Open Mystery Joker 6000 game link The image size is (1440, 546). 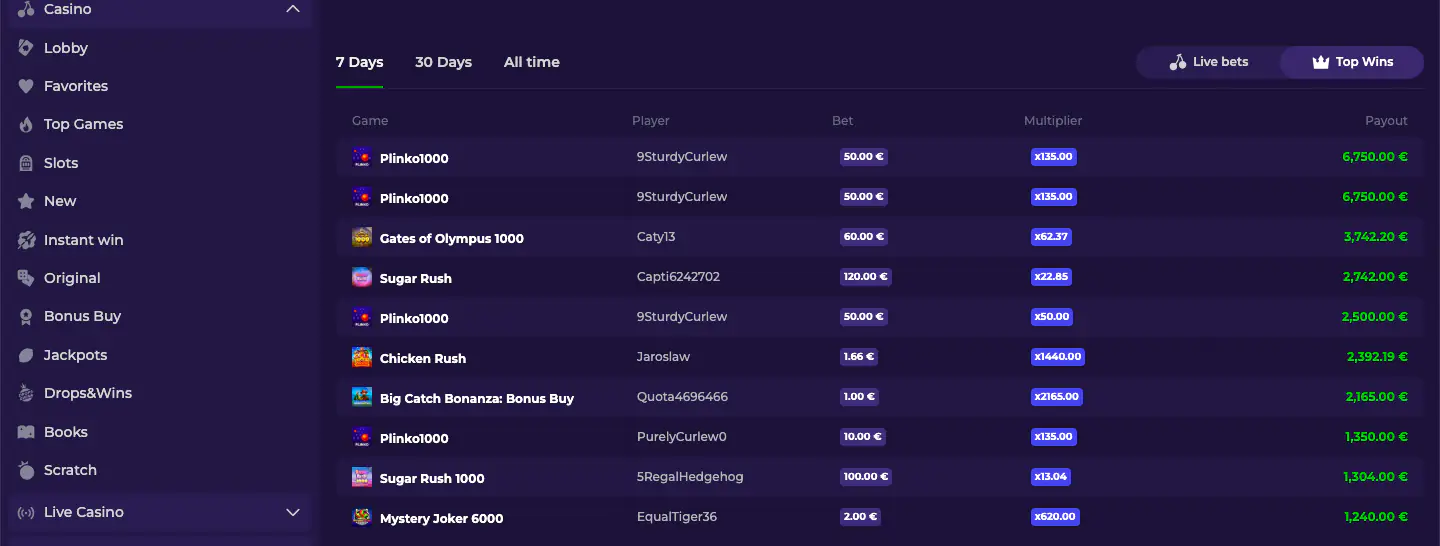[x=441, y=518]
